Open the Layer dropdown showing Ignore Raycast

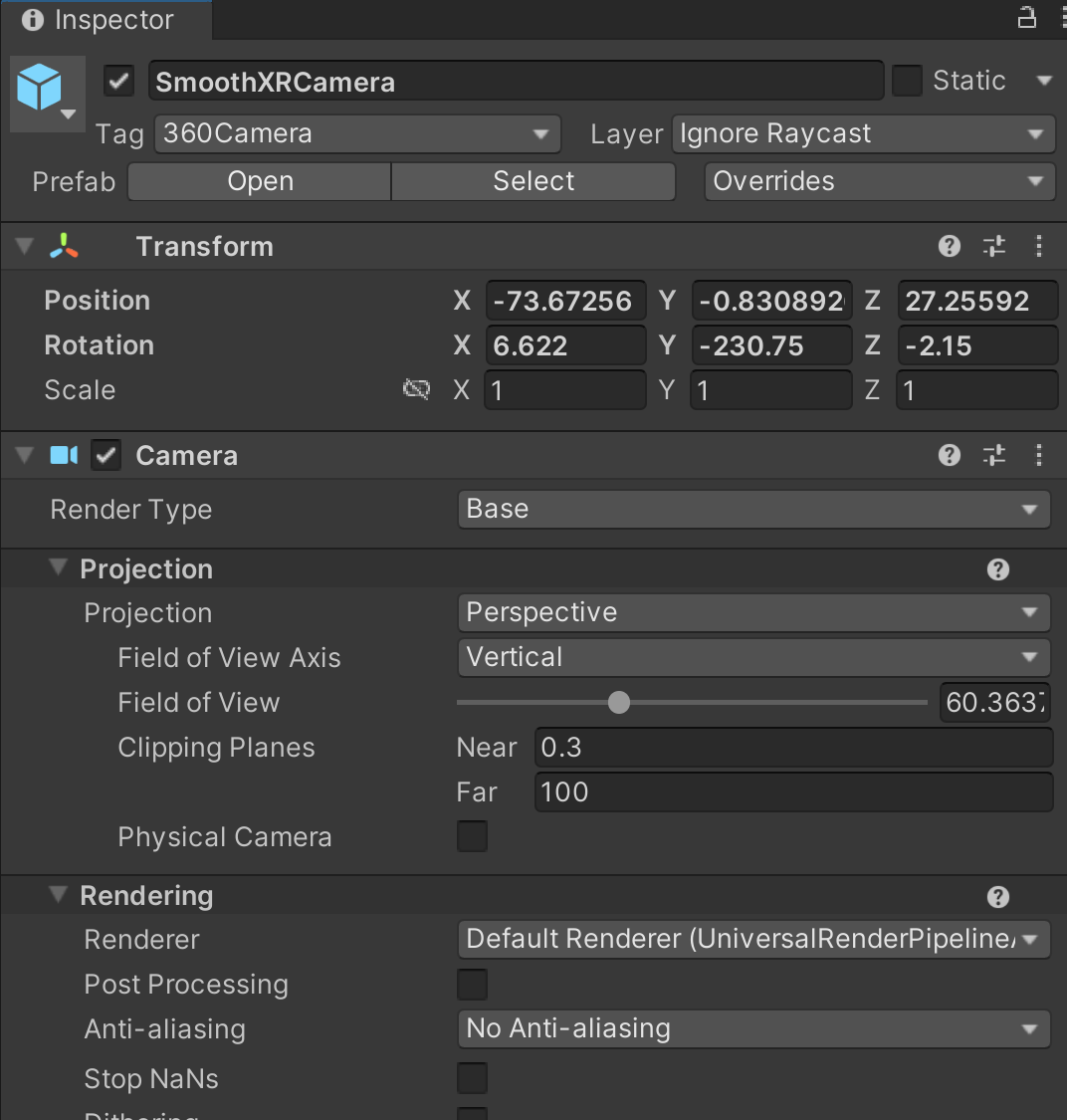[862, 134]
